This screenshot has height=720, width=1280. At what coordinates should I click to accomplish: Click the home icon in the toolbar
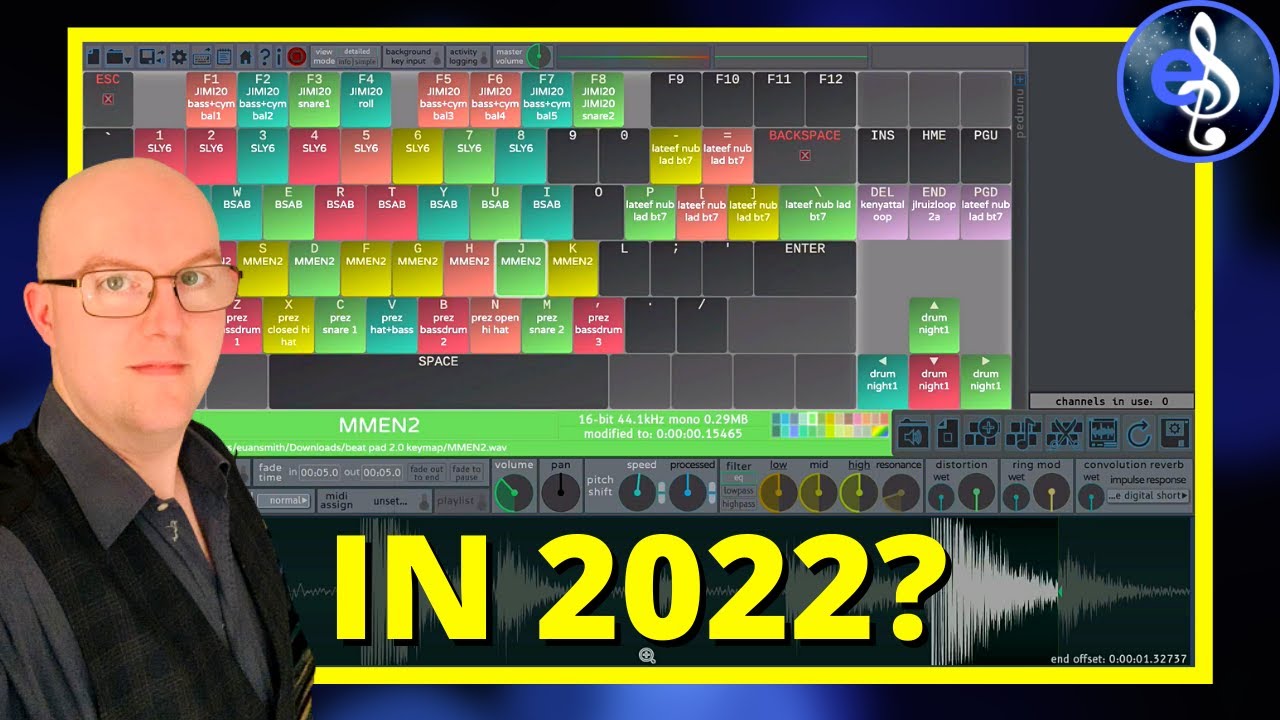(245, 57)
